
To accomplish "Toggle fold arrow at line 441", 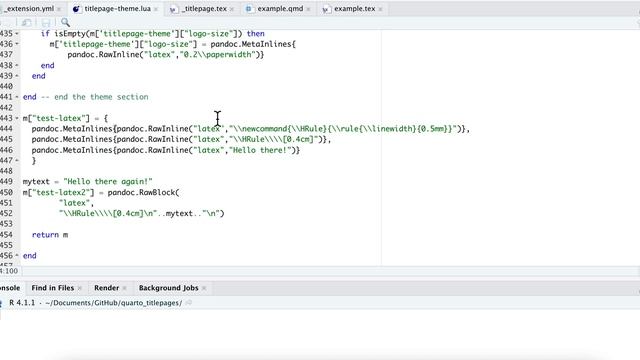I will pos(17,97).
